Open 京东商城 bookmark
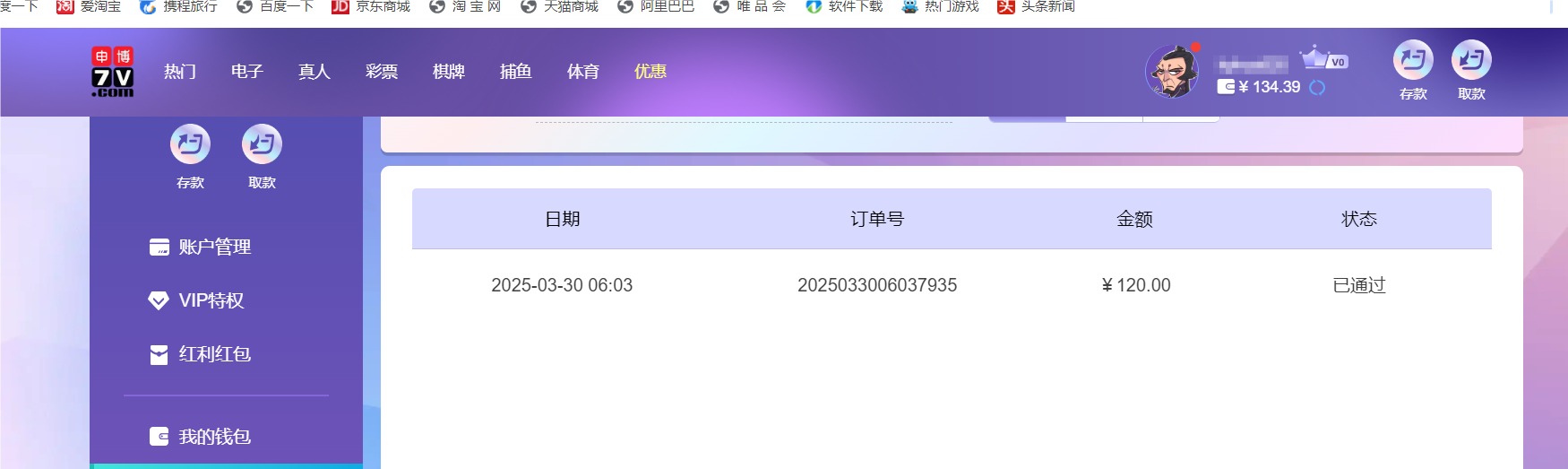 pos(371,6)
